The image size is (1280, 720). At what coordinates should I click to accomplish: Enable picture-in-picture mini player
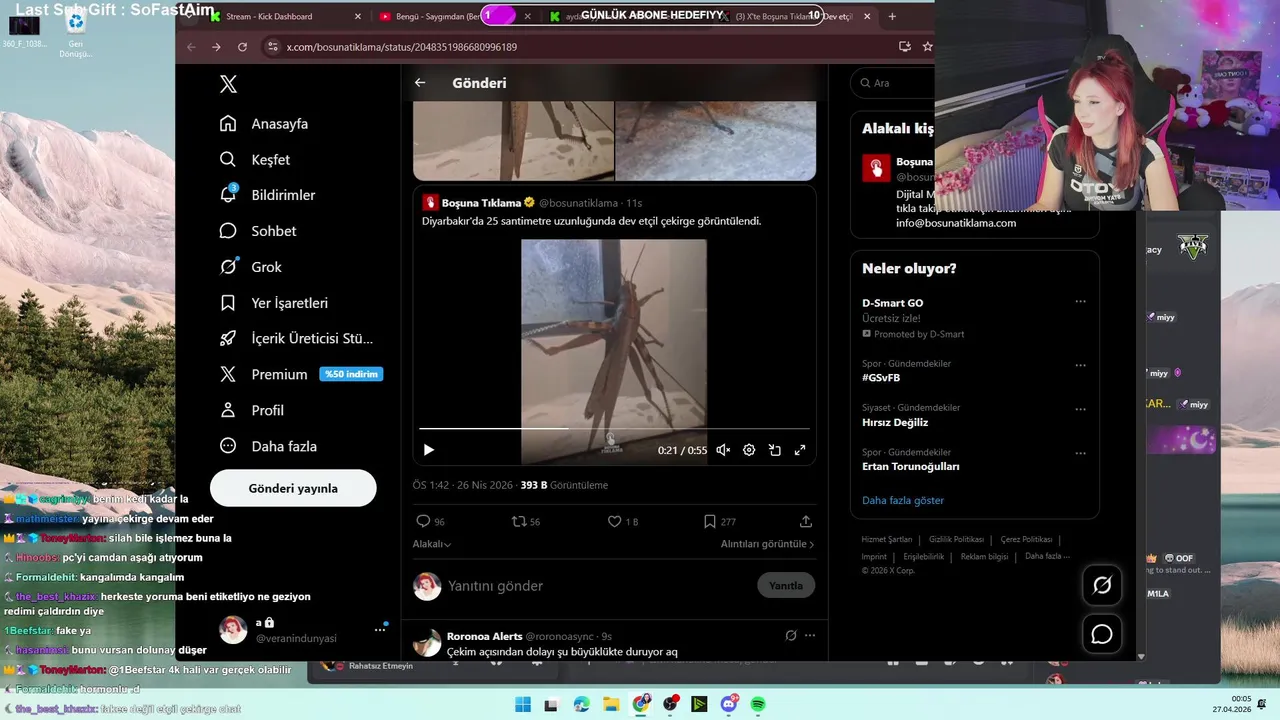pos(775,450)
